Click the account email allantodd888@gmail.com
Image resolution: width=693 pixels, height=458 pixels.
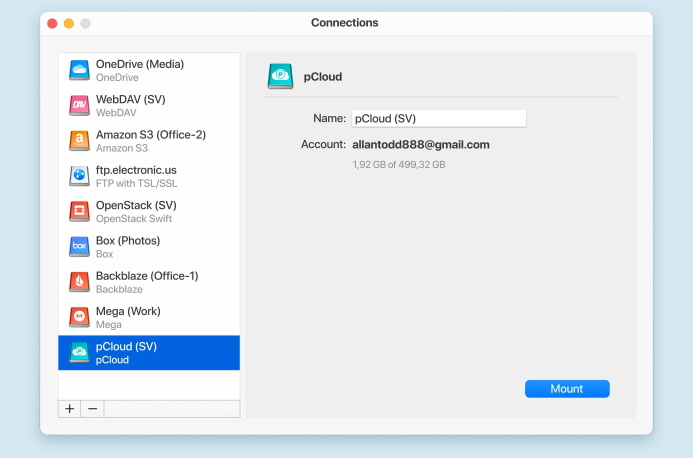(x=421, y=145)
